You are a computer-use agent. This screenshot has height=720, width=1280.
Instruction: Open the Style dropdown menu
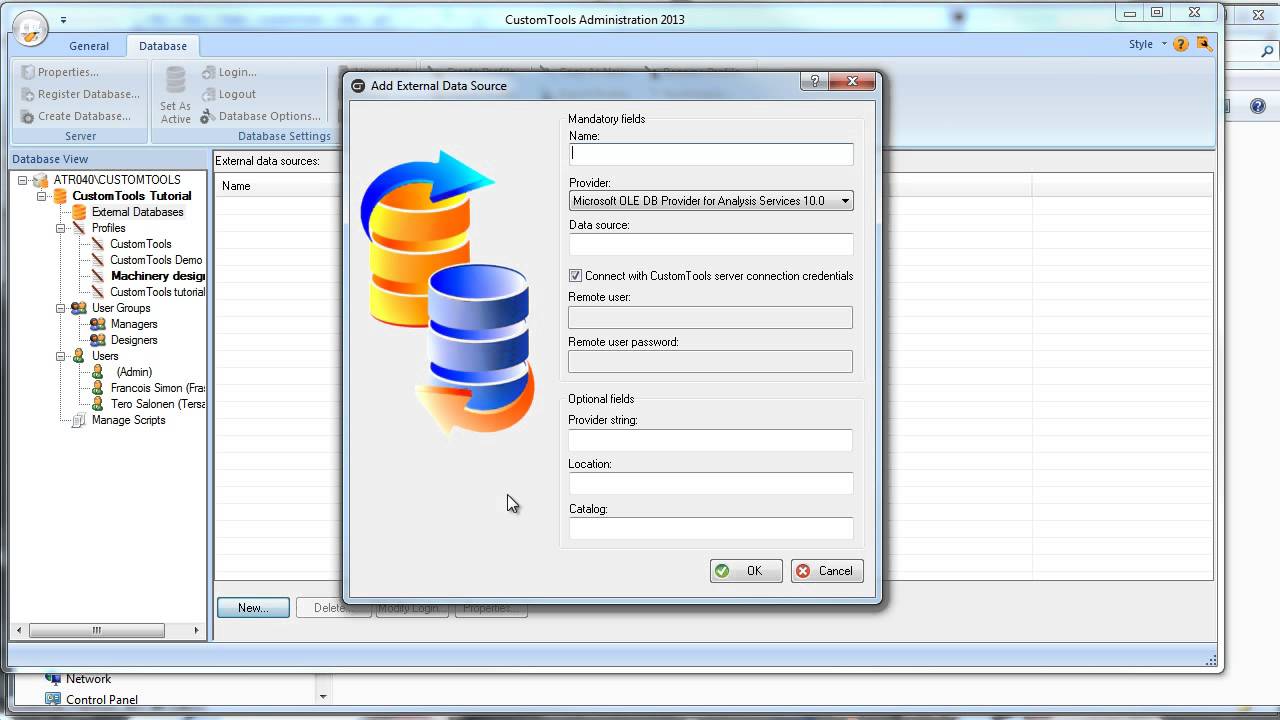1147,44
